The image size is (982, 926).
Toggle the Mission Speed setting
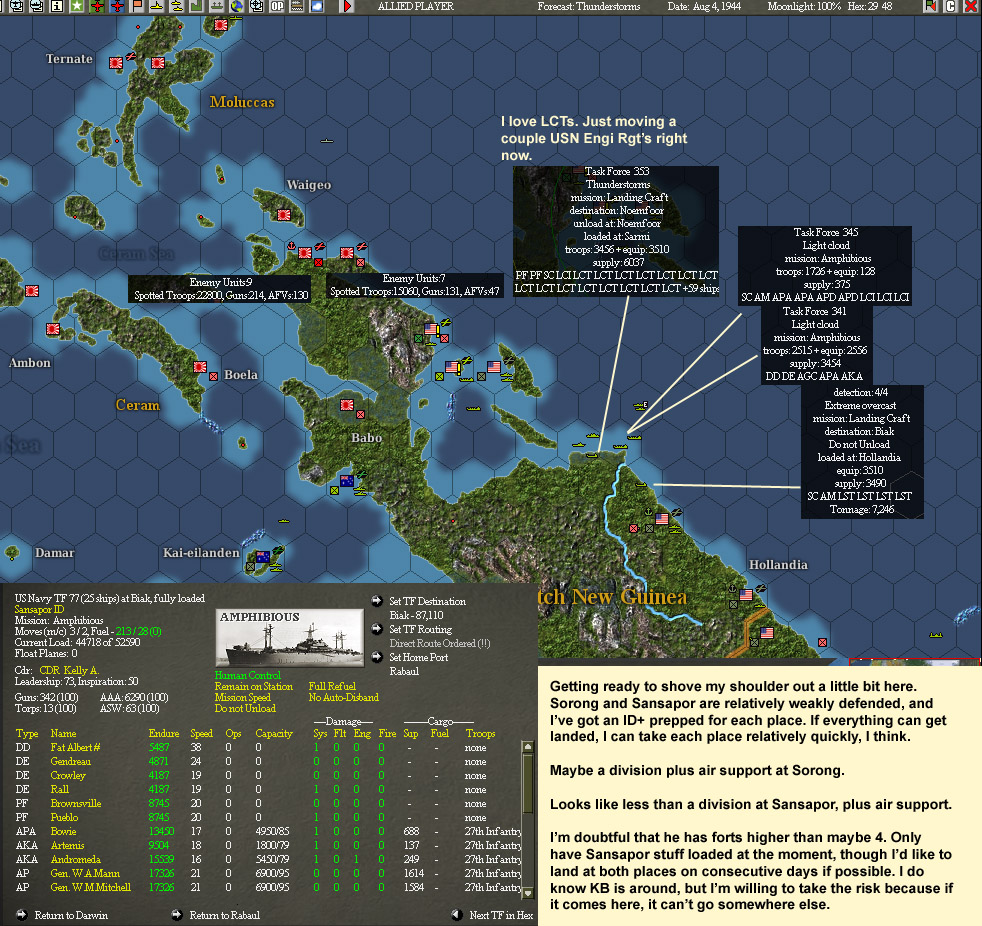coord(242,697)
